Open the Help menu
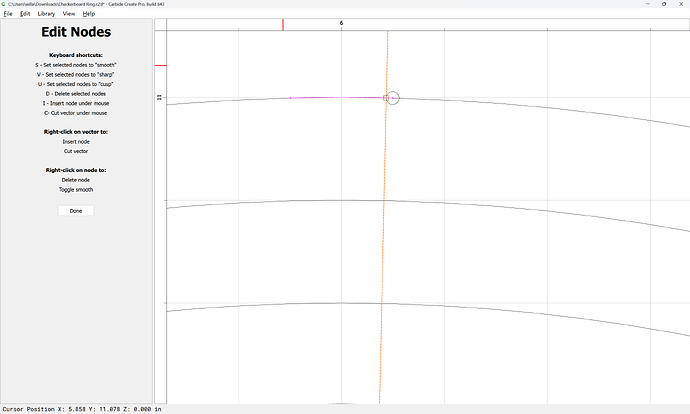Image resolution: width=690 pixels, height=414 pixels. point(88,14)
